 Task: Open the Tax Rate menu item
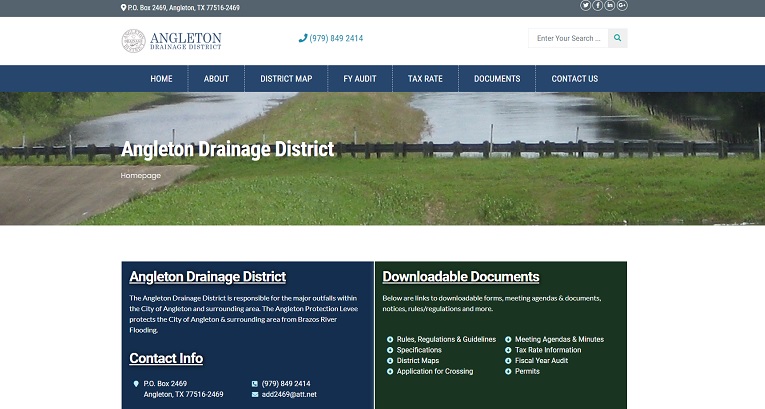tap(425, 79)
